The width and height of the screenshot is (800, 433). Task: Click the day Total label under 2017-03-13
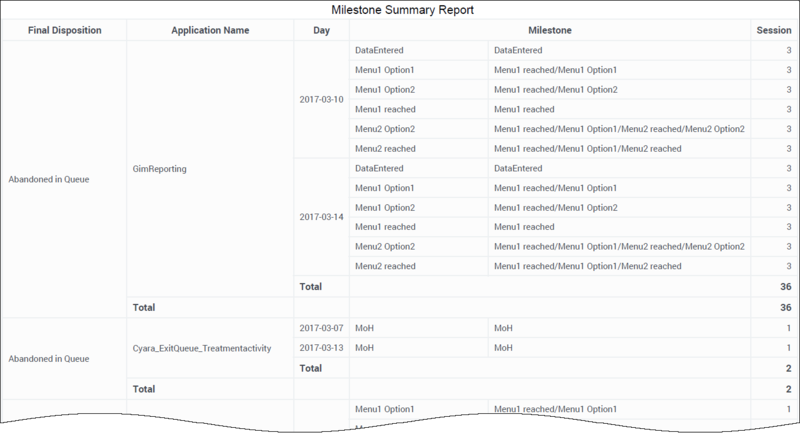[311, 367]
